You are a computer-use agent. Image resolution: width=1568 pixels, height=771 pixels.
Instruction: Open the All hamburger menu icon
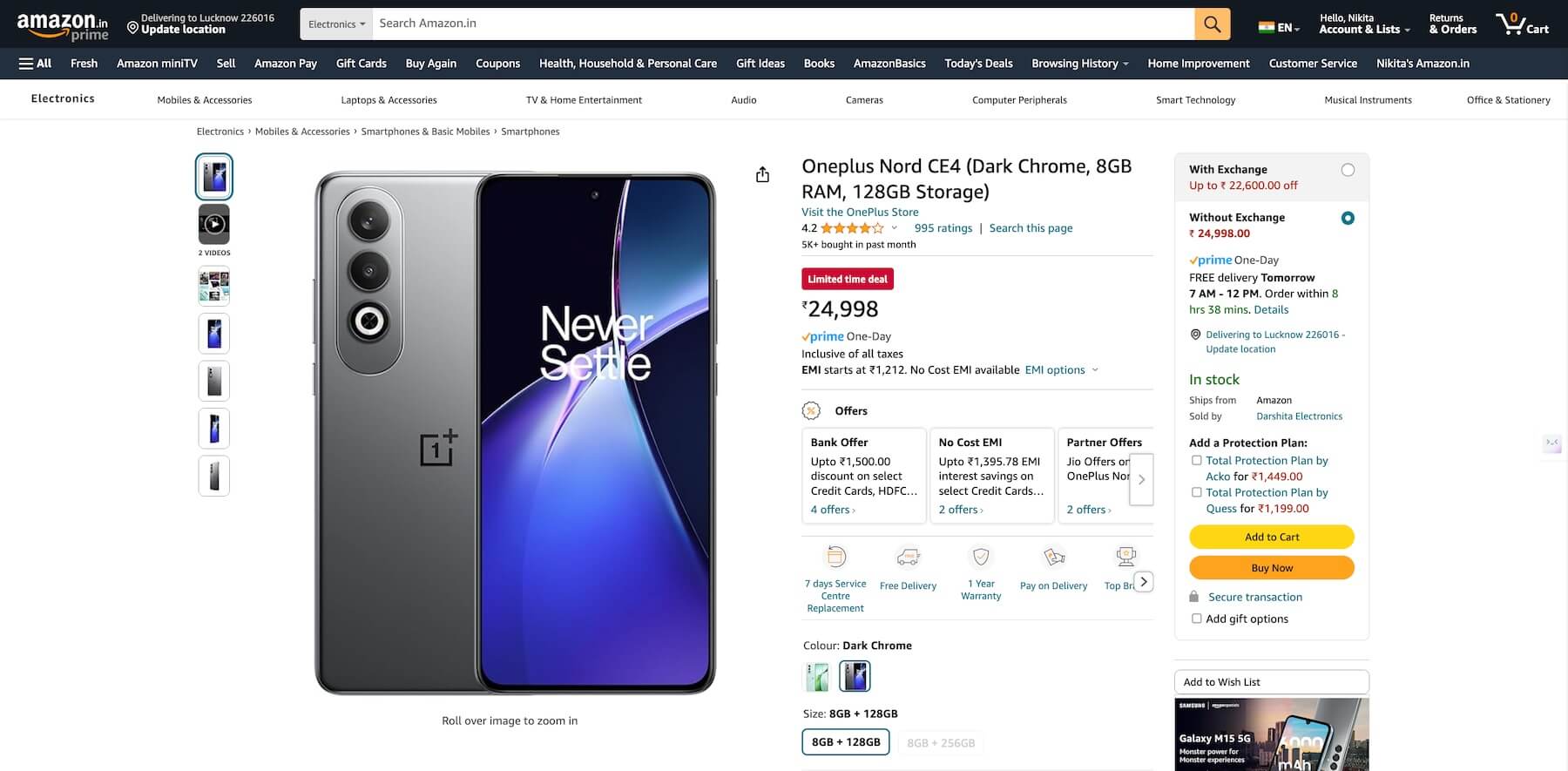pyautogui.click(x=25, y=63)
